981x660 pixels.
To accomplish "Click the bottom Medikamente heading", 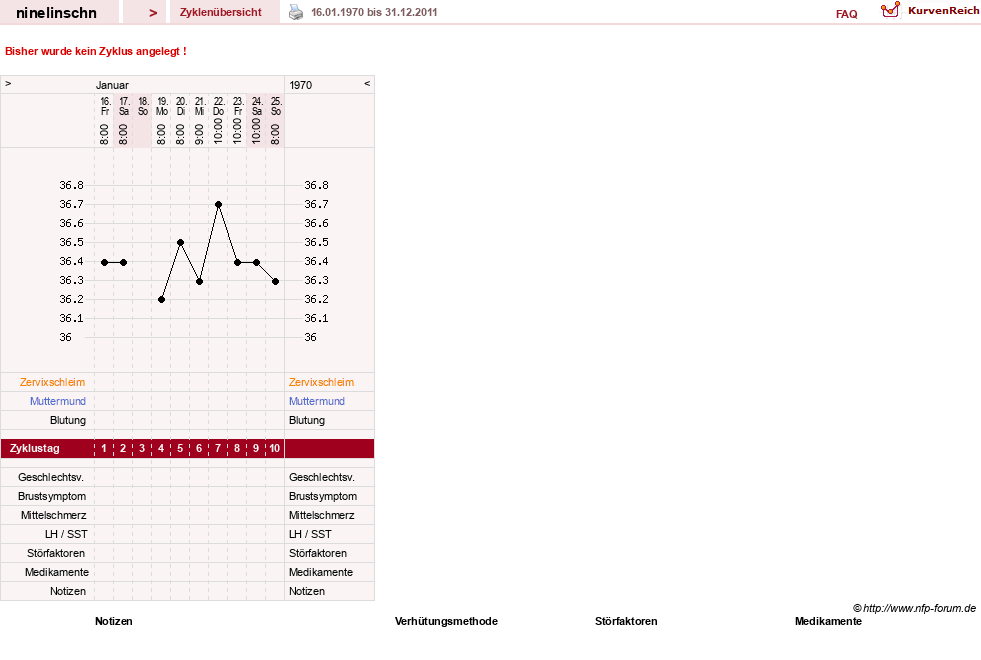I will (828, 621).
